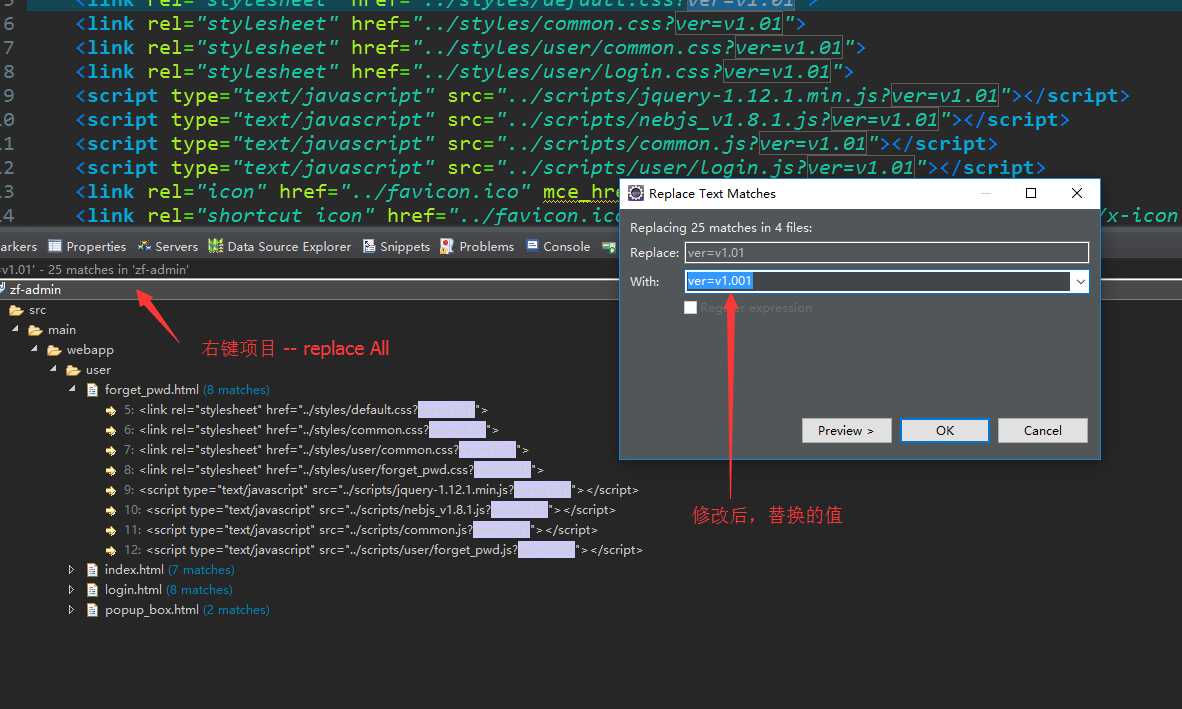Click match arrow icon for line 7

coord(111,451)
